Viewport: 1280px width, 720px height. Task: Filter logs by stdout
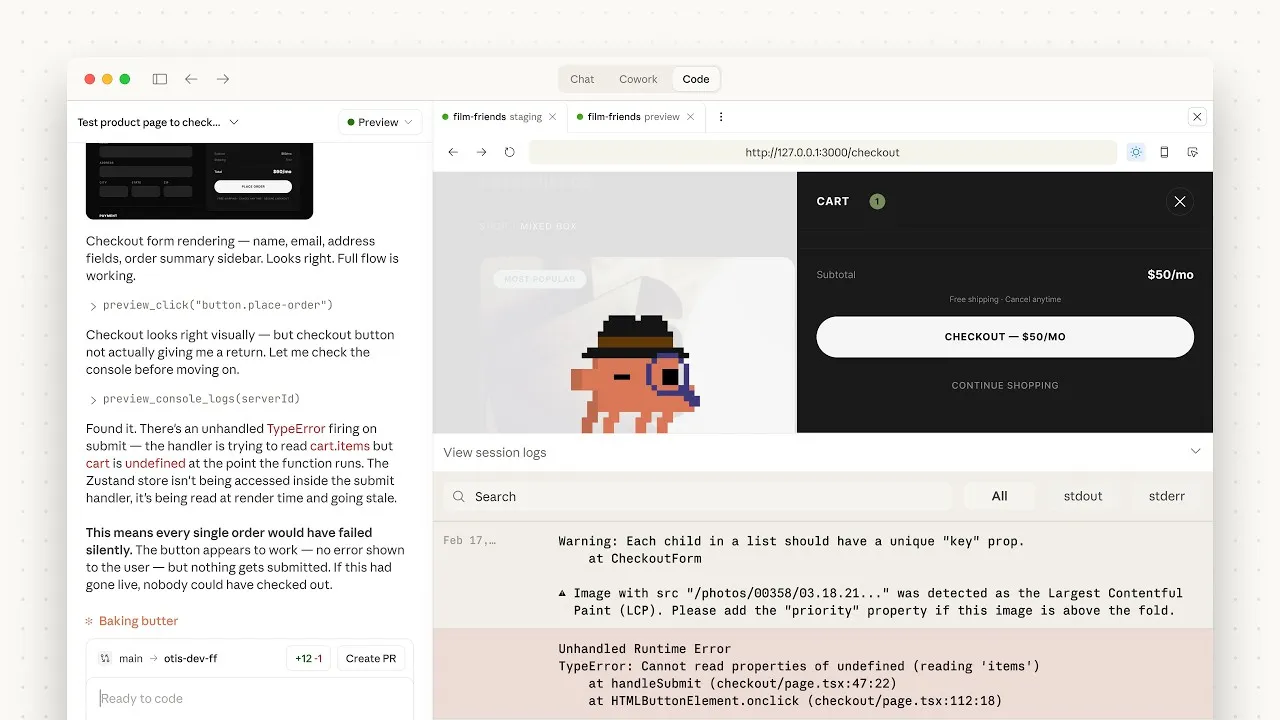pos(1083,496)
